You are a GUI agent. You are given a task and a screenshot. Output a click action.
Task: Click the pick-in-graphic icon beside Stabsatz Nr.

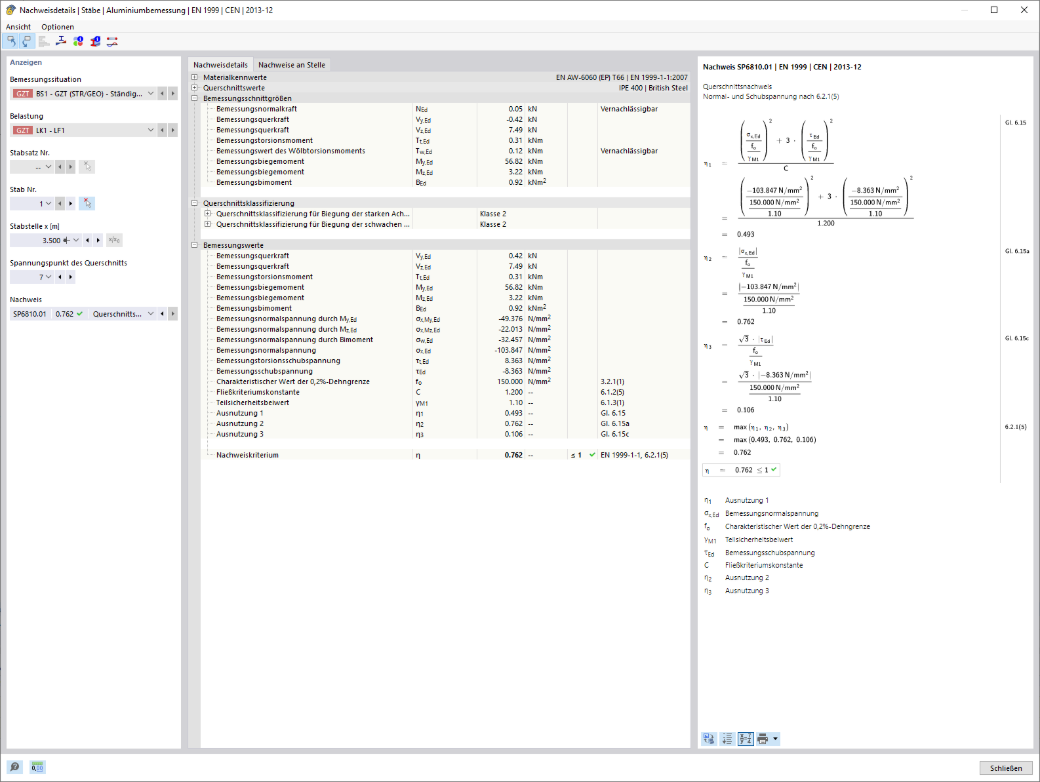87,166
